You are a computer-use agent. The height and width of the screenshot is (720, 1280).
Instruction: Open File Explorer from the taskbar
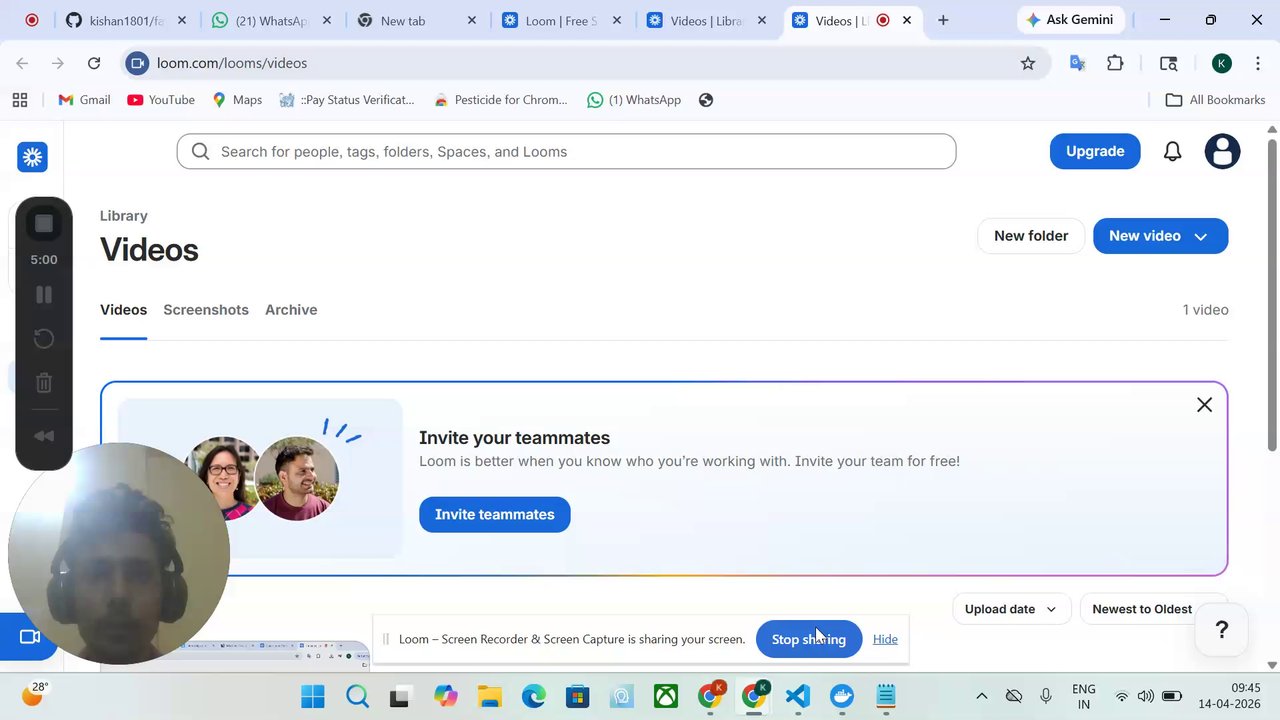[489, 696]
